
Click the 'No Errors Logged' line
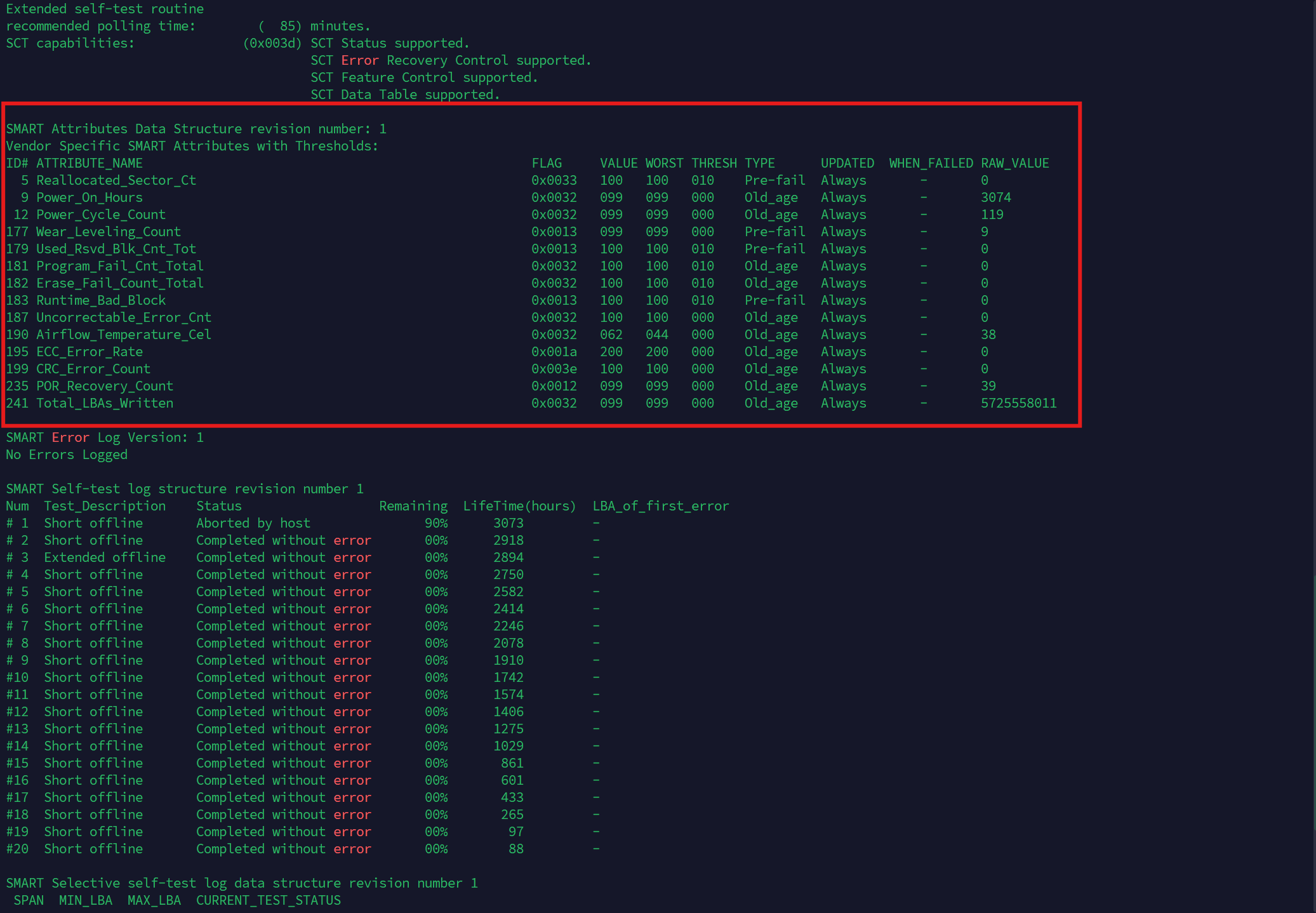click(x=67, y=455)
